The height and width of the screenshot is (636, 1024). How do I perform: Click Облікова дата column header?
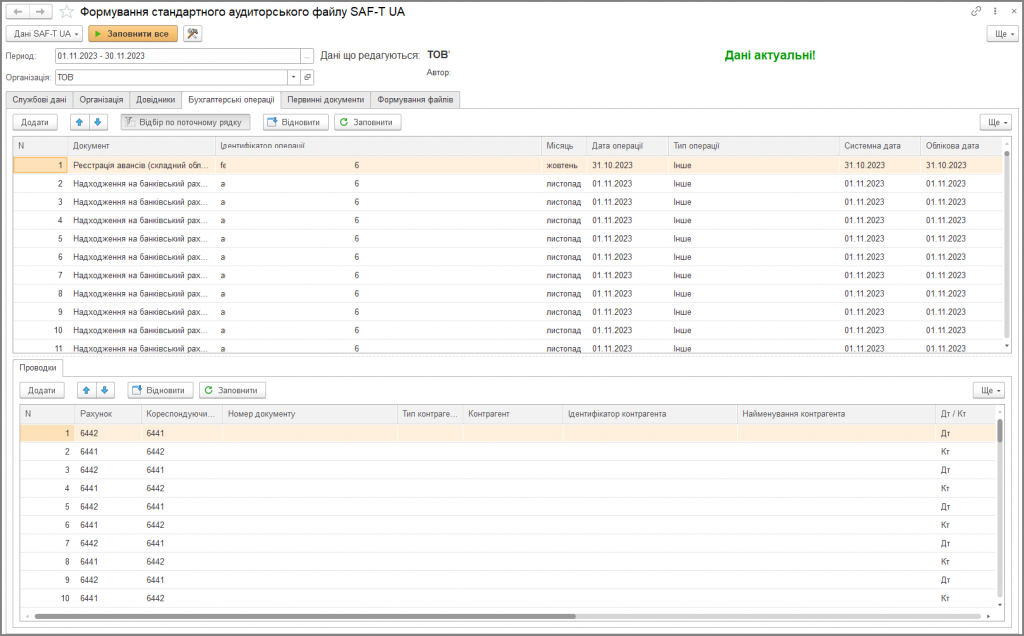pos(961,146)
